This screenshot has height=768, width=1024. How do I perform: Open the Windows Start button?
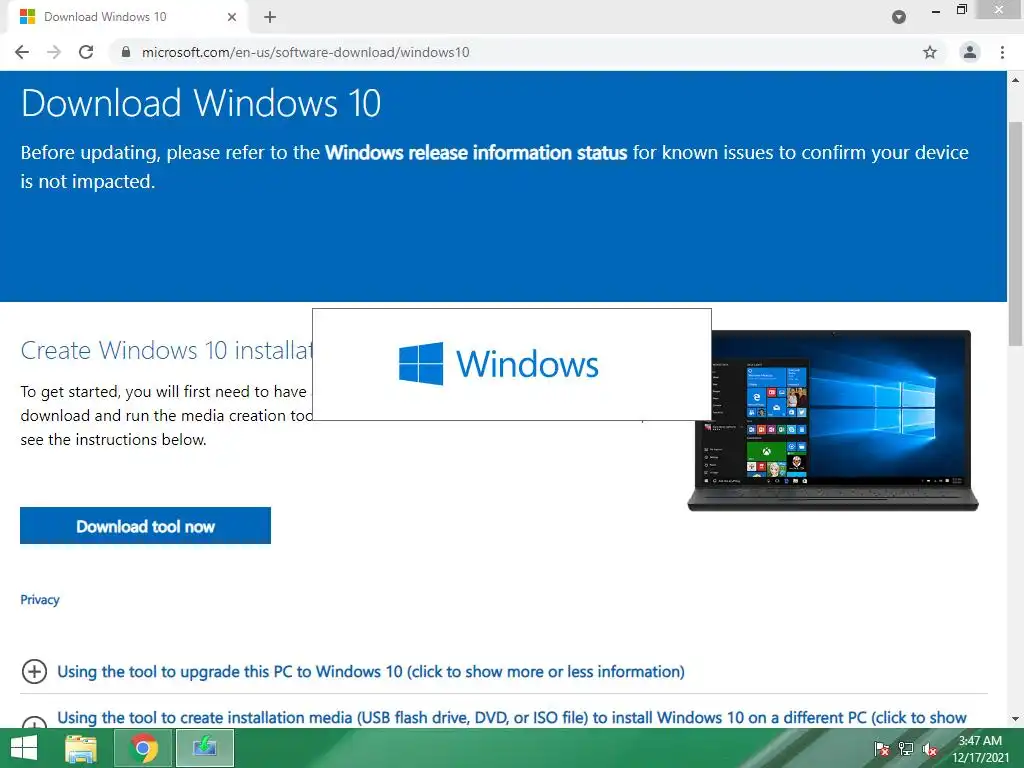pyautogui.click(x=24, y=748)
